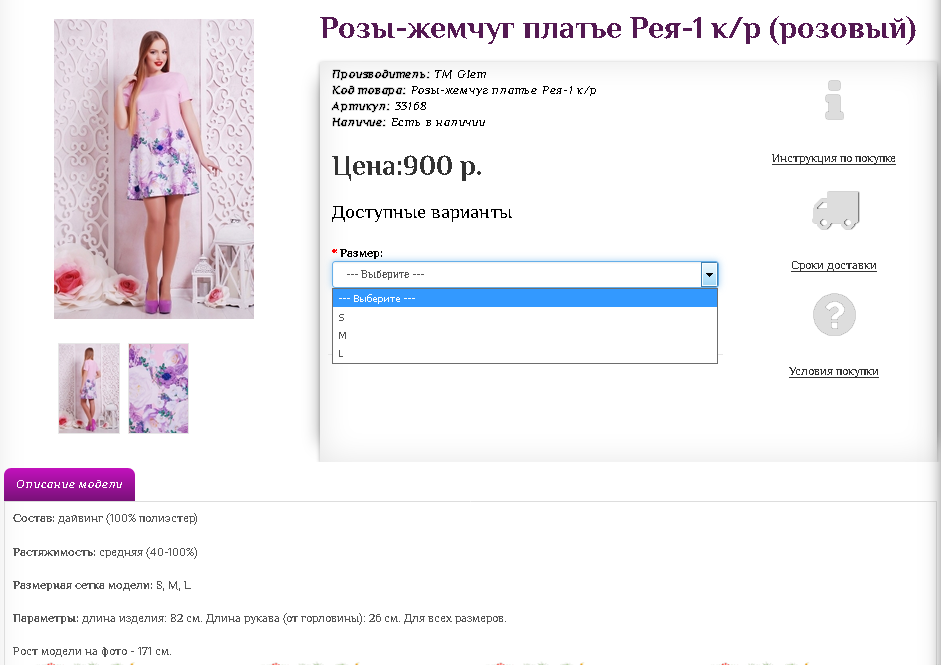Choose size S from the list
Screen dimensions: 941x665
(x=525, y=317)
